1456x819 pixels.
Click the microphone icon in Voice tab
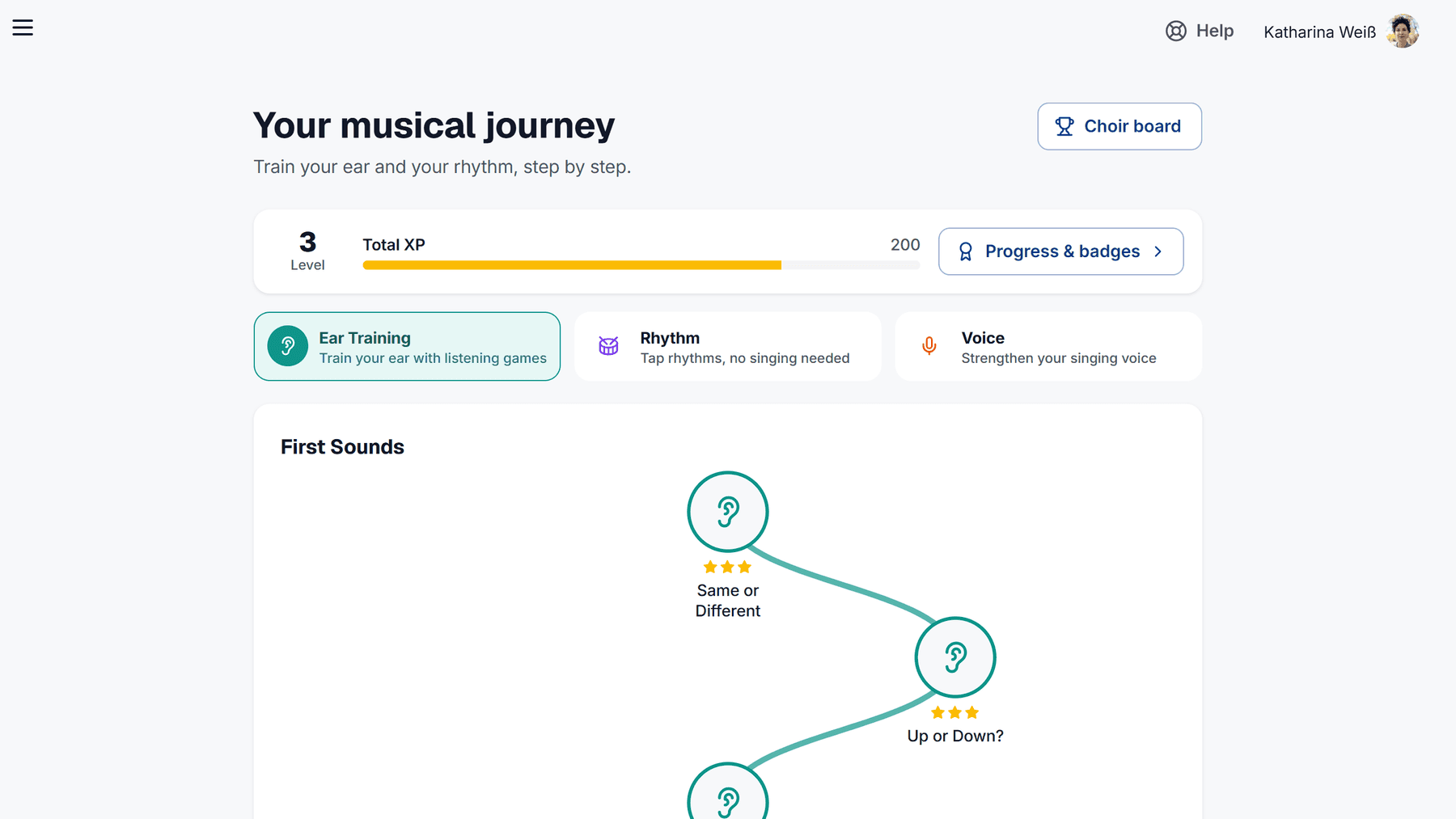tap(929, 346)
